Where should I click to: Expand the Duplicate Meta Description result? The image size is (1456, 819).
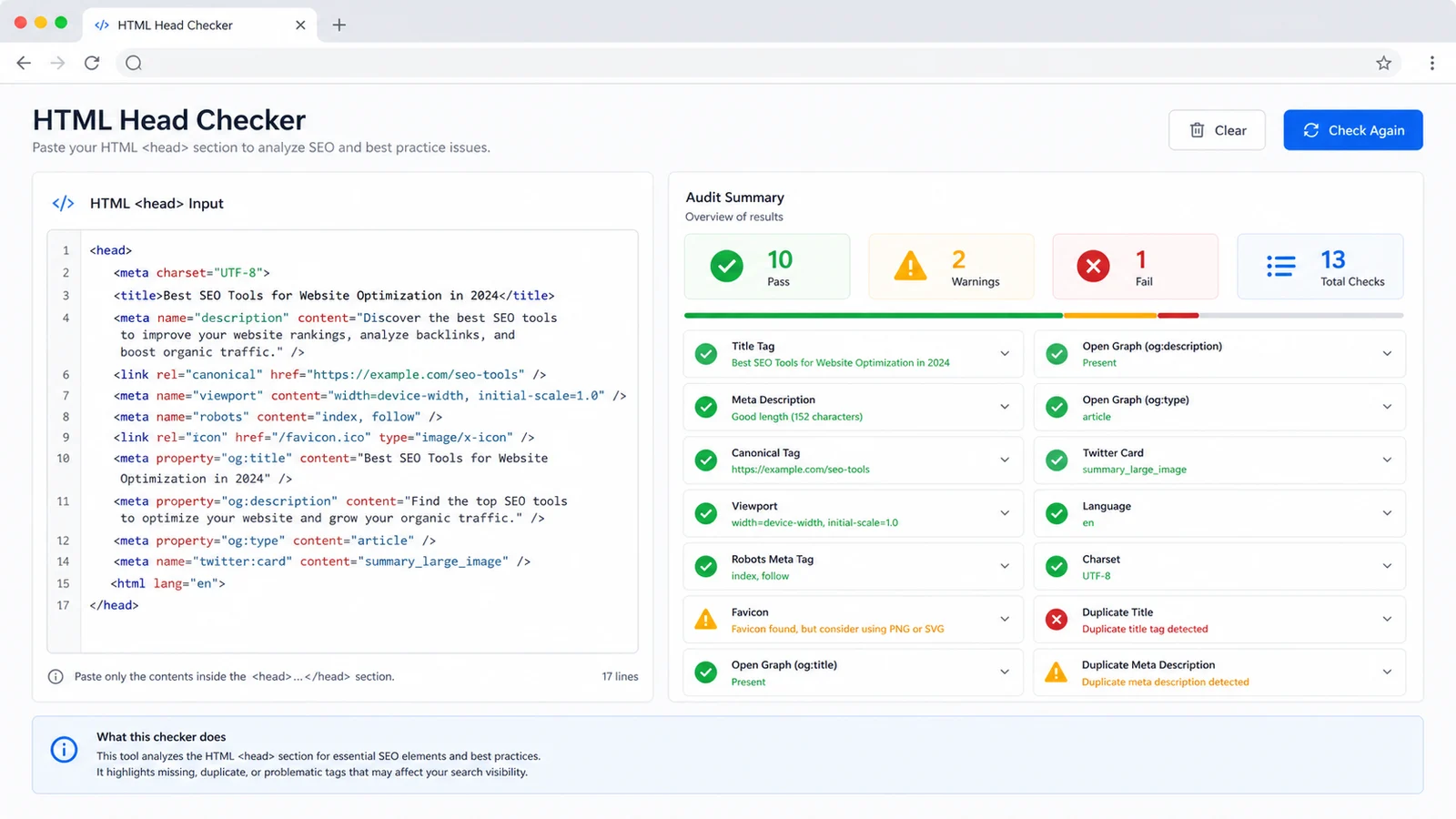pyautogui.click(x=1387, y=672)
